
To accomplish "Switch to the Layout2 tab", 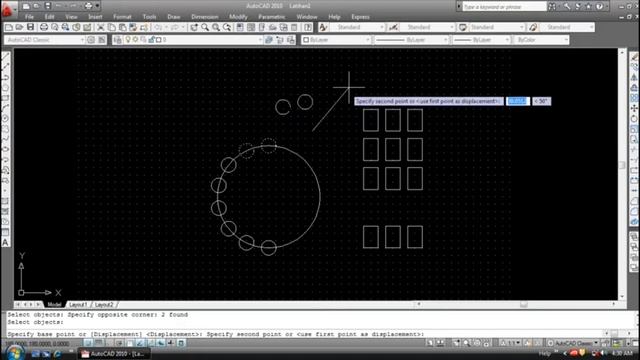I will tap(104, 304).
